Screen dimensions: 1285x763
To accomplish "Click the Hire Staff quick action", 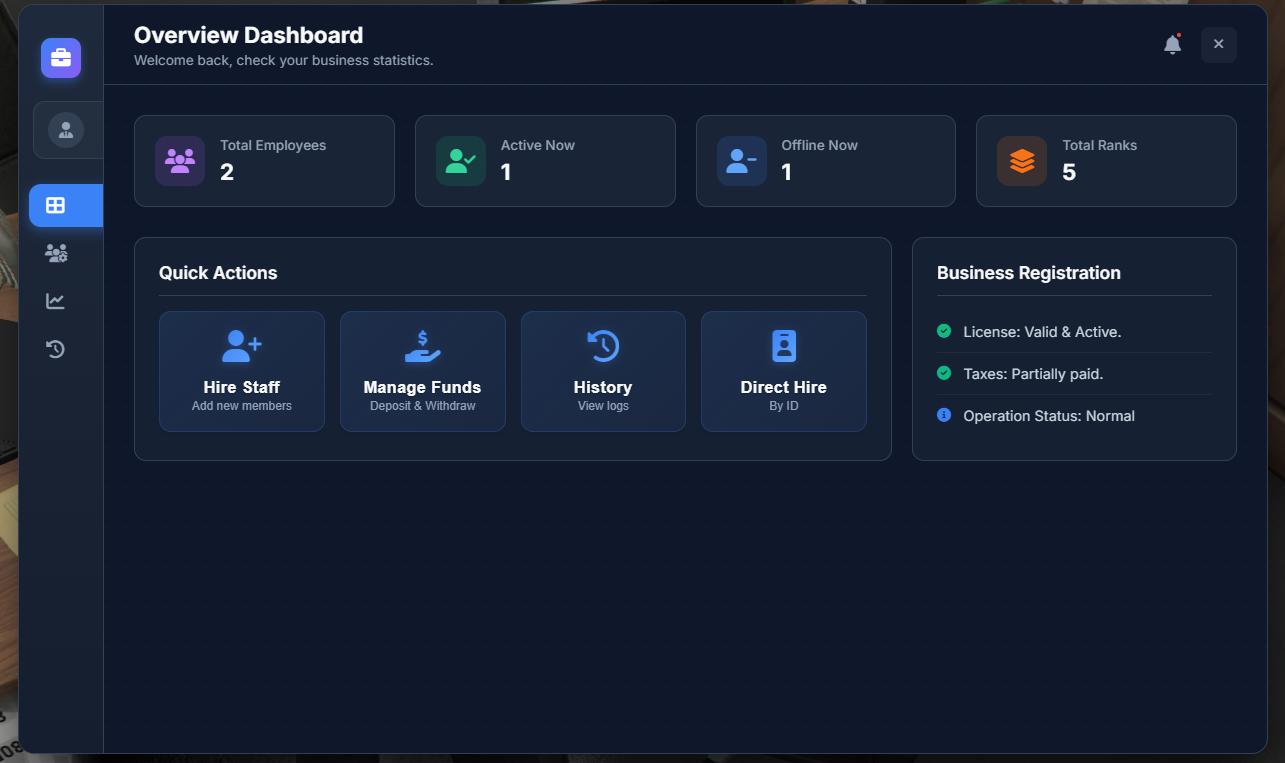I will click(x=242, y=371).
